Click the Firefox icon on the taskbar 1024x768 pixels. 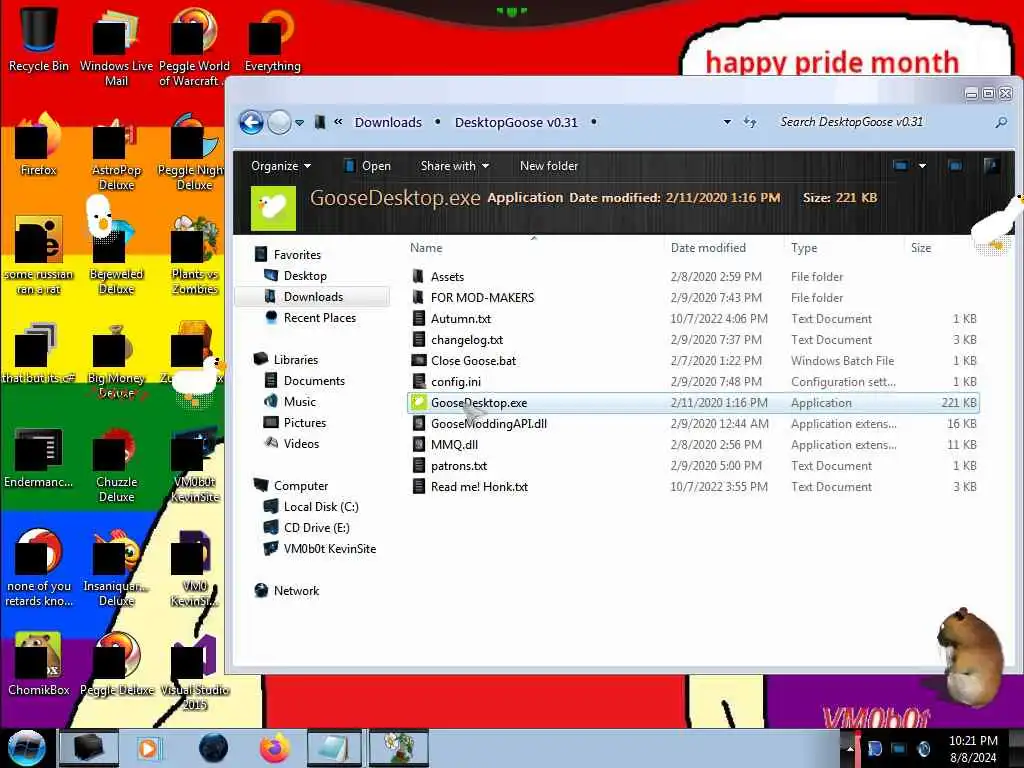[x=275, y=748]
